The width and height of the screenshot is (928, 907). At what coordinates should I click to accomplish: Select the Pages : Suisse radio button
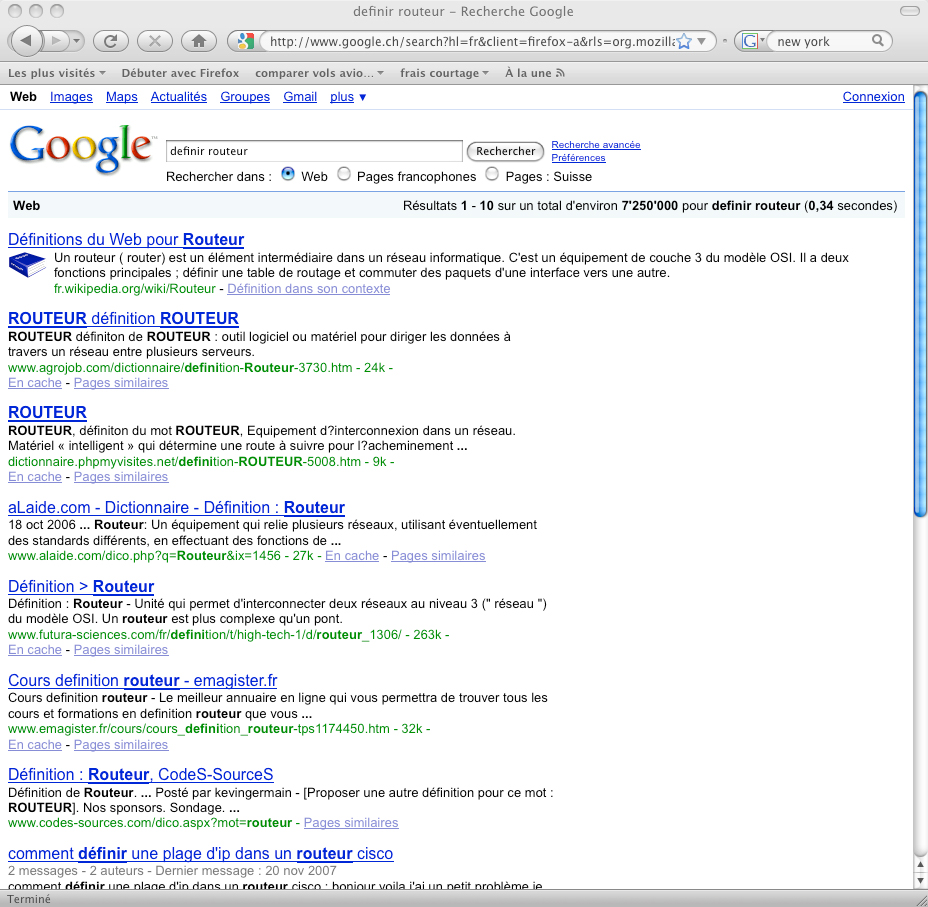pyautogui.click(x=492, y=174)
